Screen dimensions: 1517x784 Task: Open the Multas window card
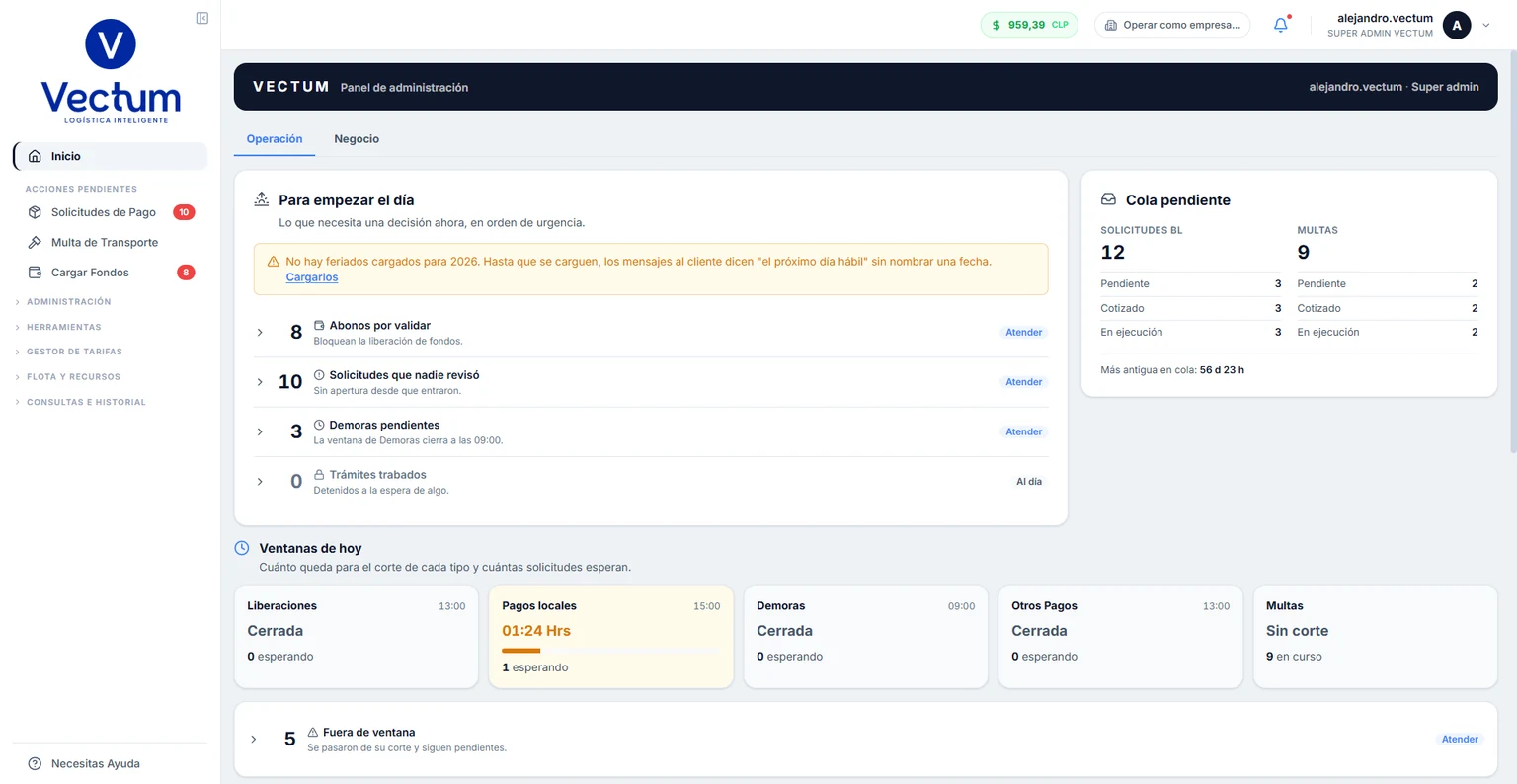[1376, 637]
